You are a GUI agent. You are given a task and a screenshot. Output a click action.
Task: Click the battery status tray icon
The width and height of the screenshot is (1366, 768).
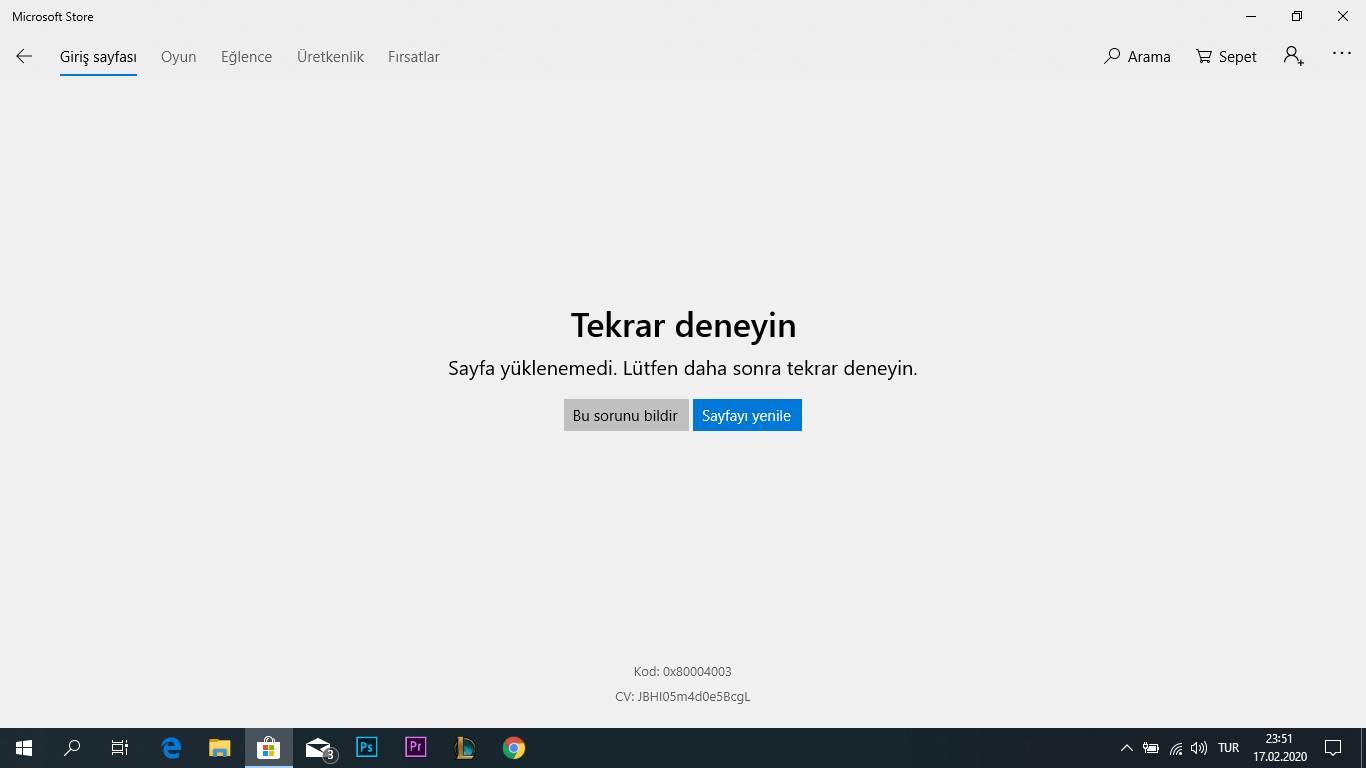click(x=1151, y=748)
